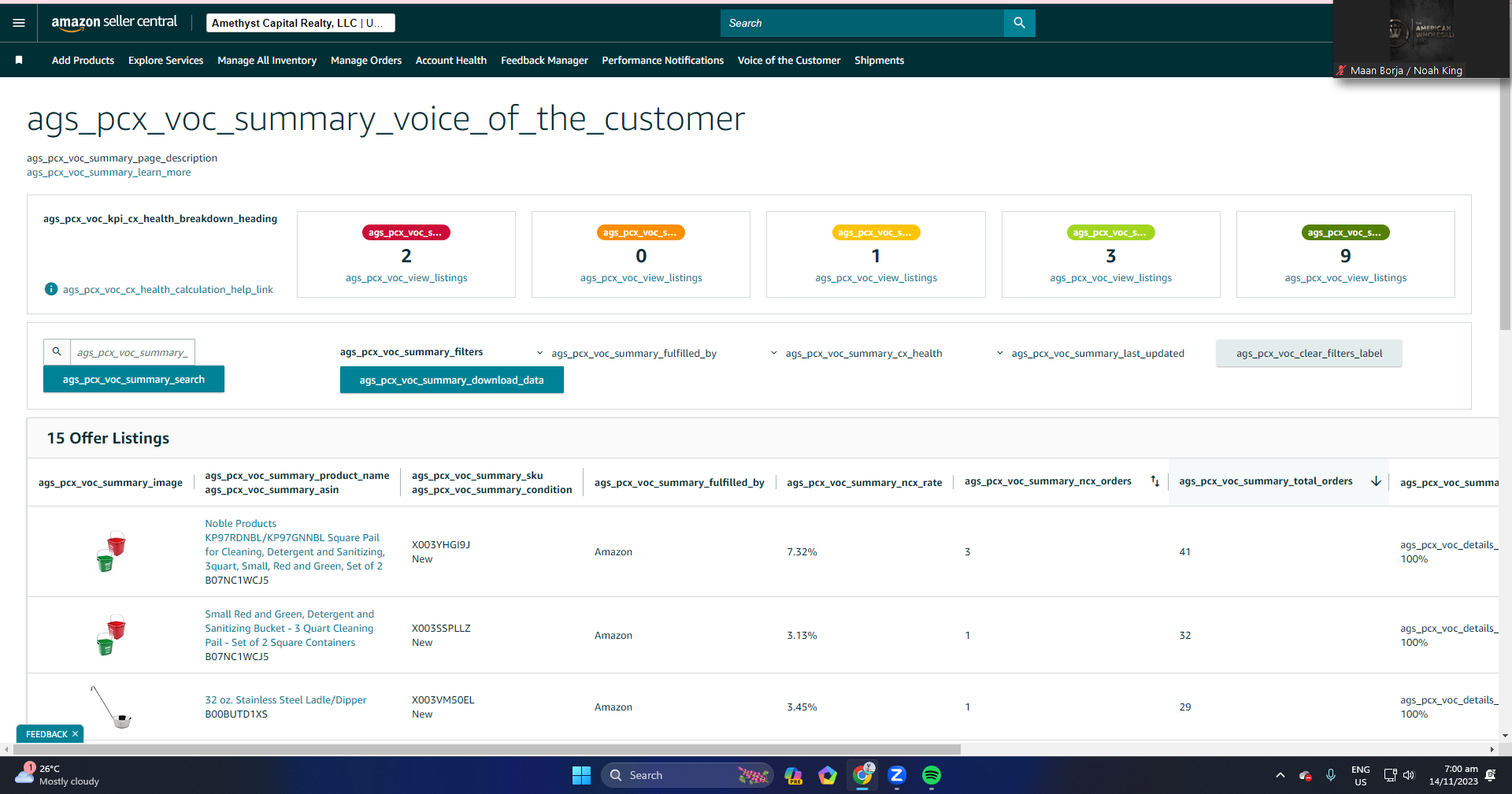The height and width of the screenshot is (794, 1512).
Task: Switch to Google Chrome in the taskbar
Action: (862, 775)
